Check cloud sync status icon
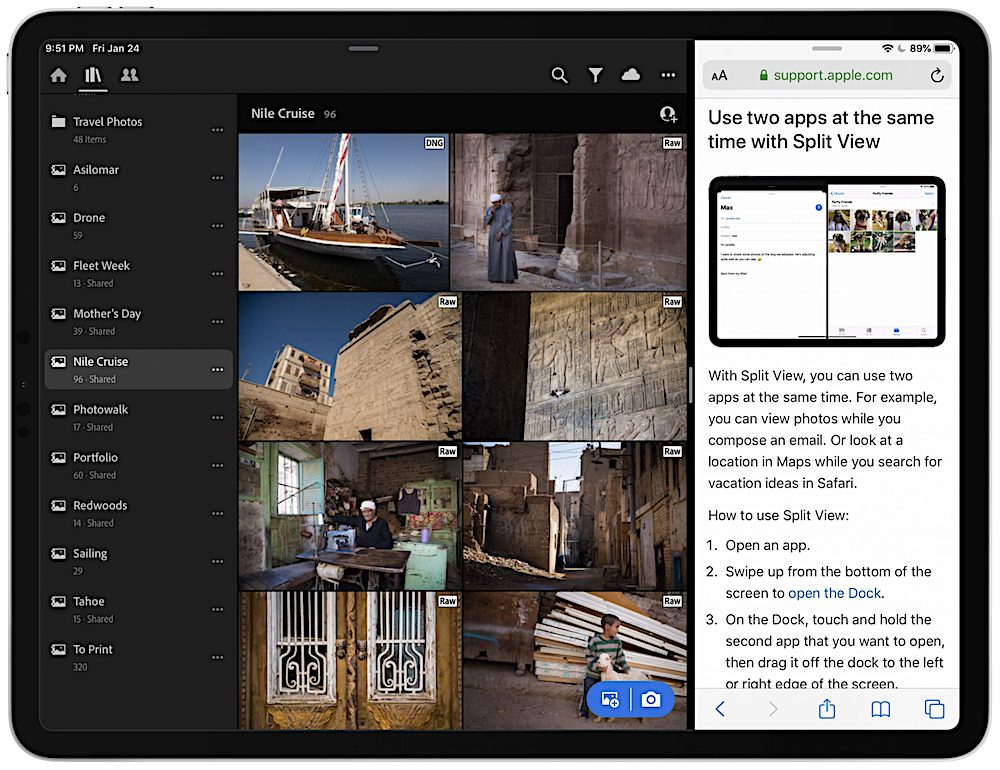 tap(631, 75)
